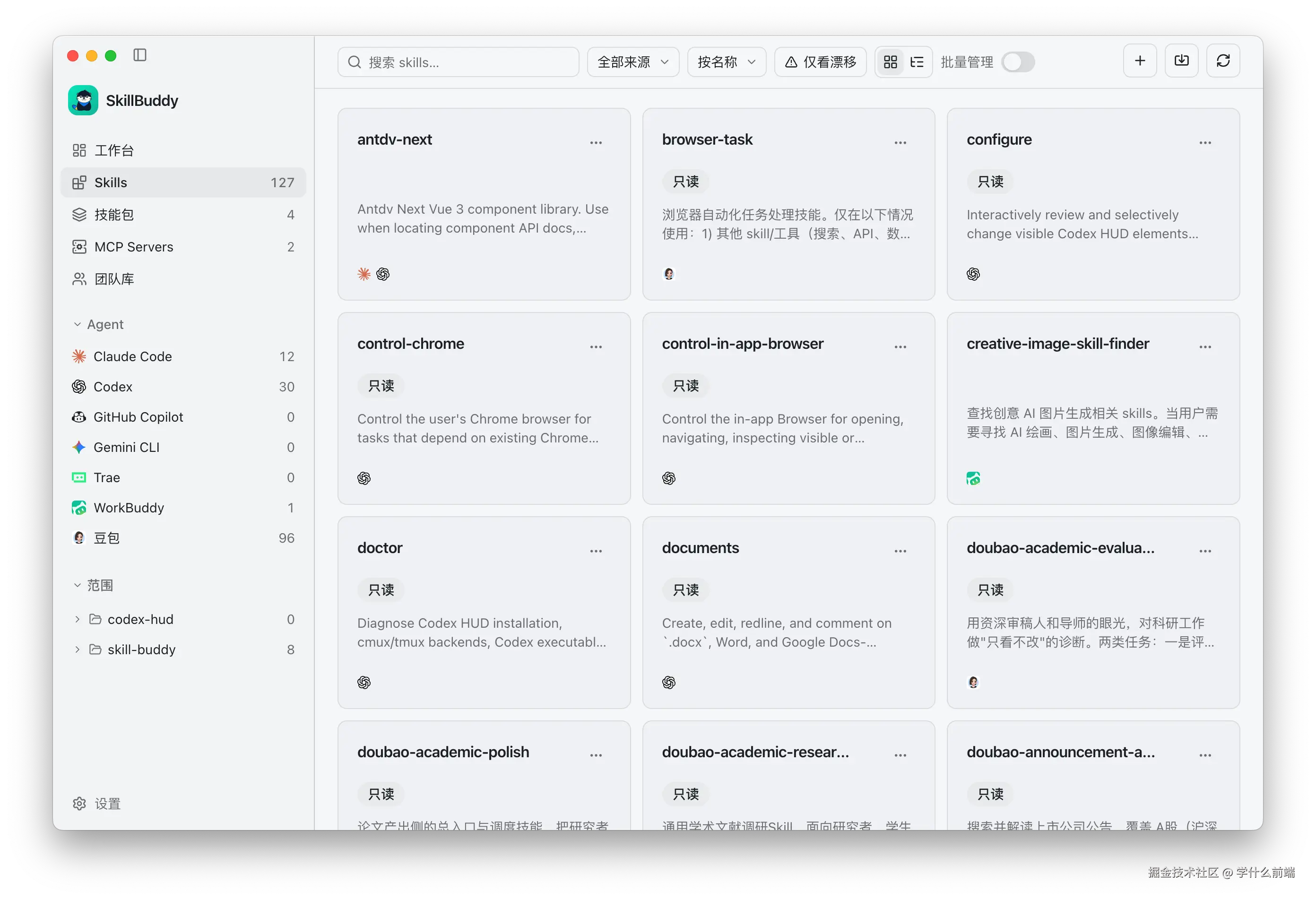Screen dimensions: 1316x900
Task: Switch to list view
Action: point(917,62)
